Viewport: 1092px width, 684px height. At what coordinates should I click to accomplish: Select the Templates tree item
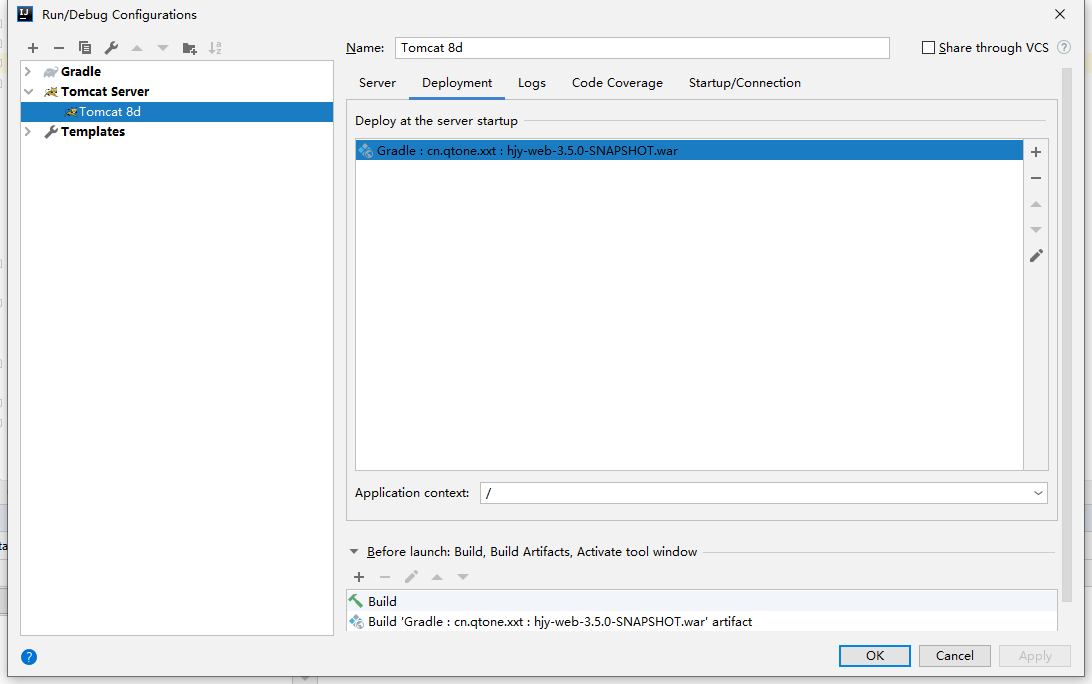point(93,132)
